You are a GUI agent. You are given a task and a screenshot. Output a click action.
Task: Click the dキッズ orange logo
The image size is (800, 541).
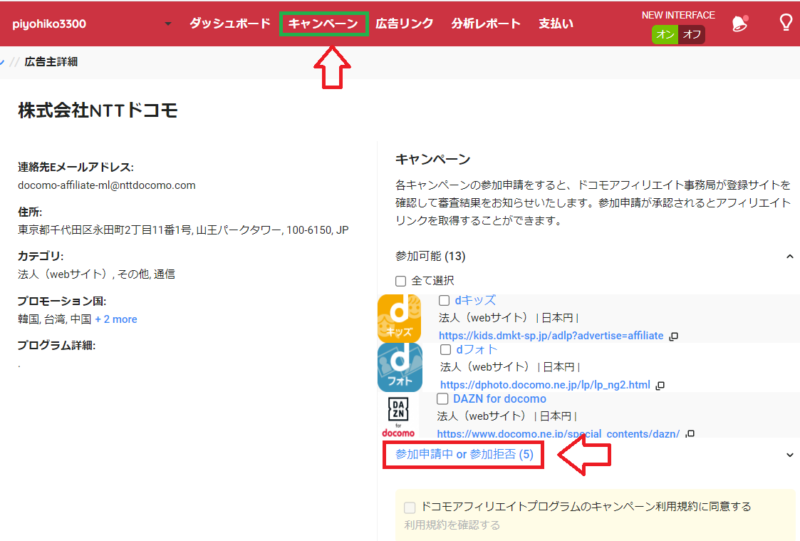point(399,318)
